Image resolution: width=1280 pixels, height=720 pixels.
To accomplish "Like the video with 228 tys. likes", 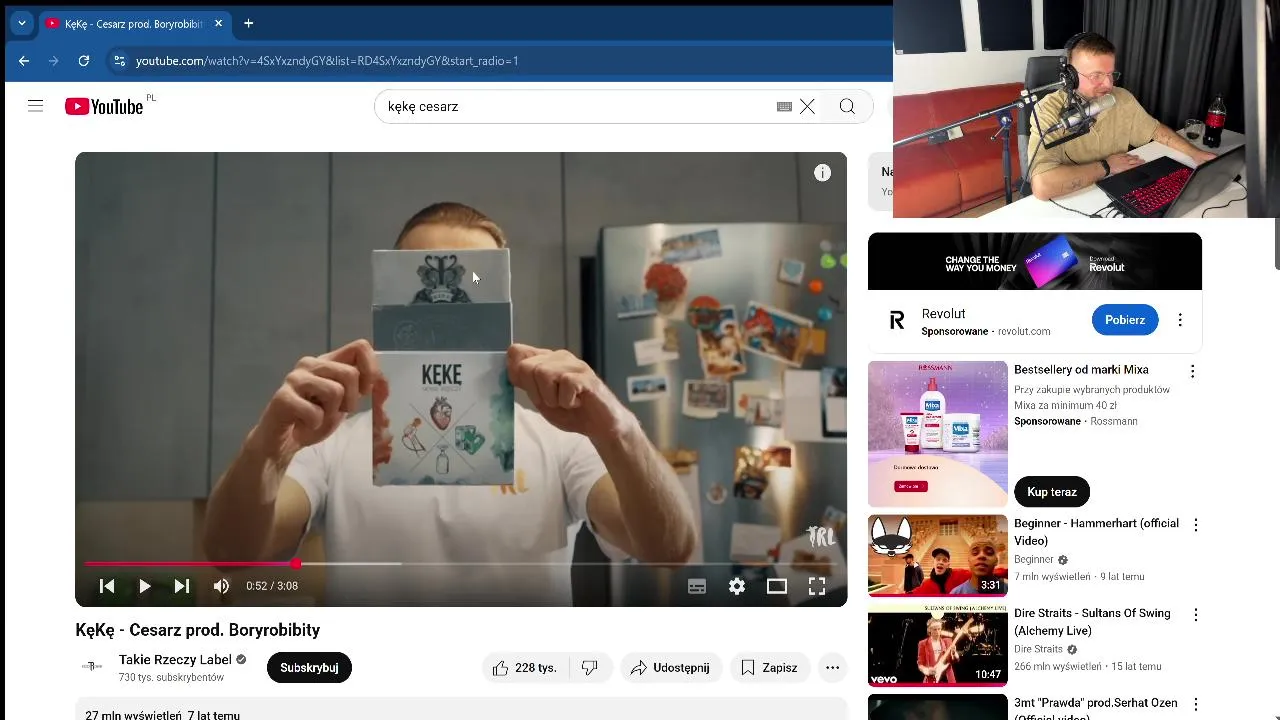I will click(526, 668).
